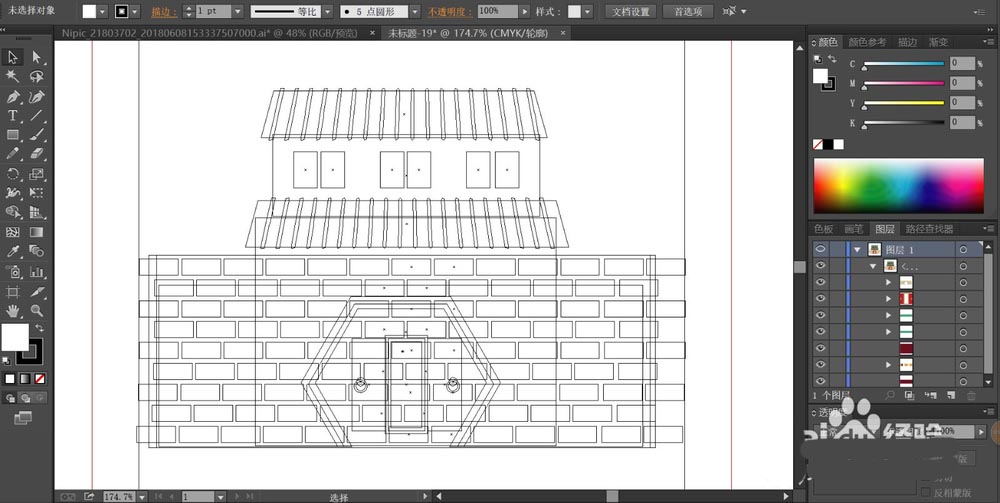Select the Column Graph tool
This screenshot has height=503, width=1000.
coord(37,272)
